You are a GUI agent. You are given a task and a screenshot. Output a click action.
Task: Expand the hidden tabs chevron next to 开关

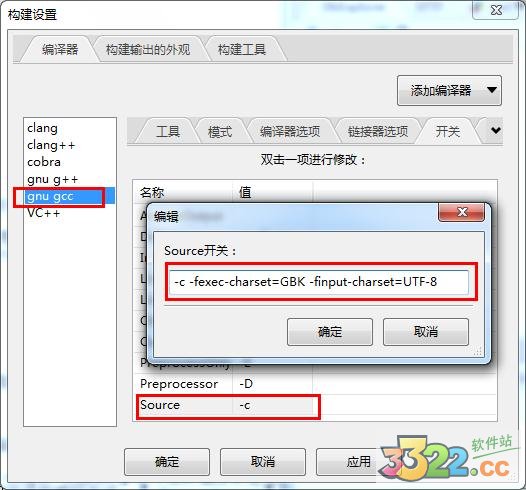496,130
